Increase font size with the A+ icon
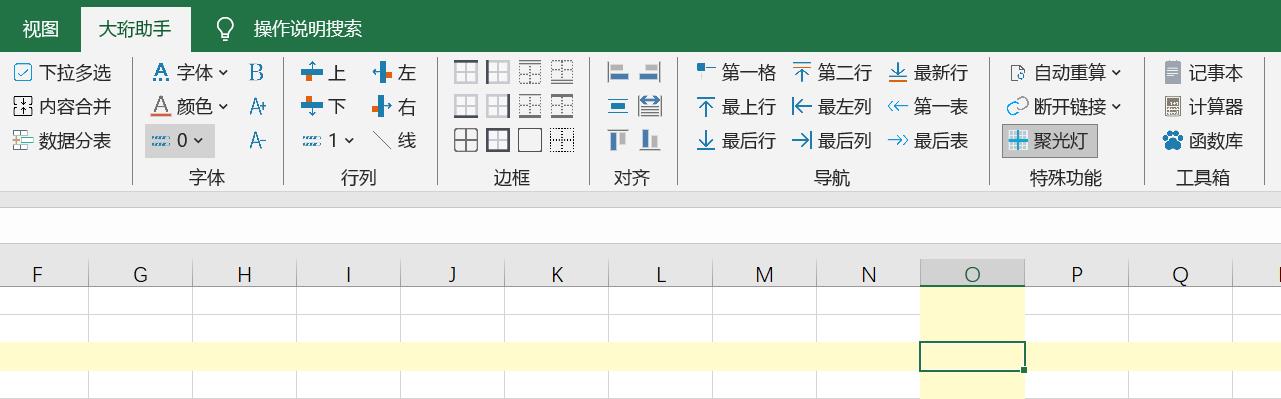This screenshot has height=399, width=1281. pyautogui.click(x=257, y=107)
